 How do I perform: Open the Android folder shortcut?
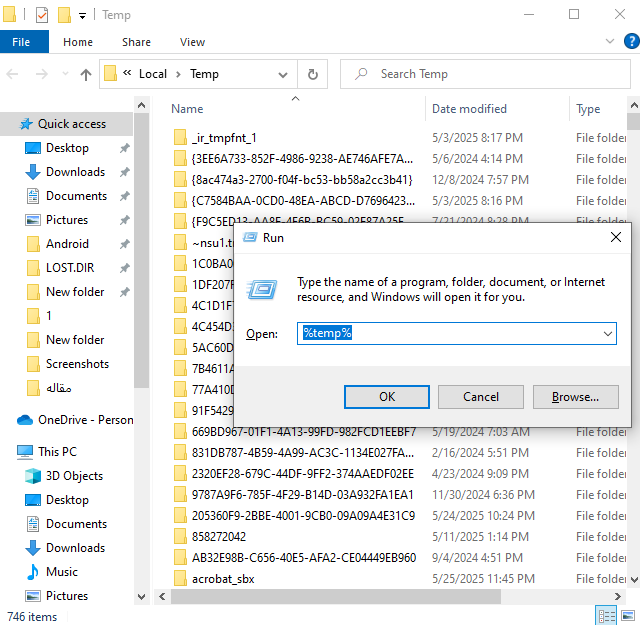[x=67, y=244]
